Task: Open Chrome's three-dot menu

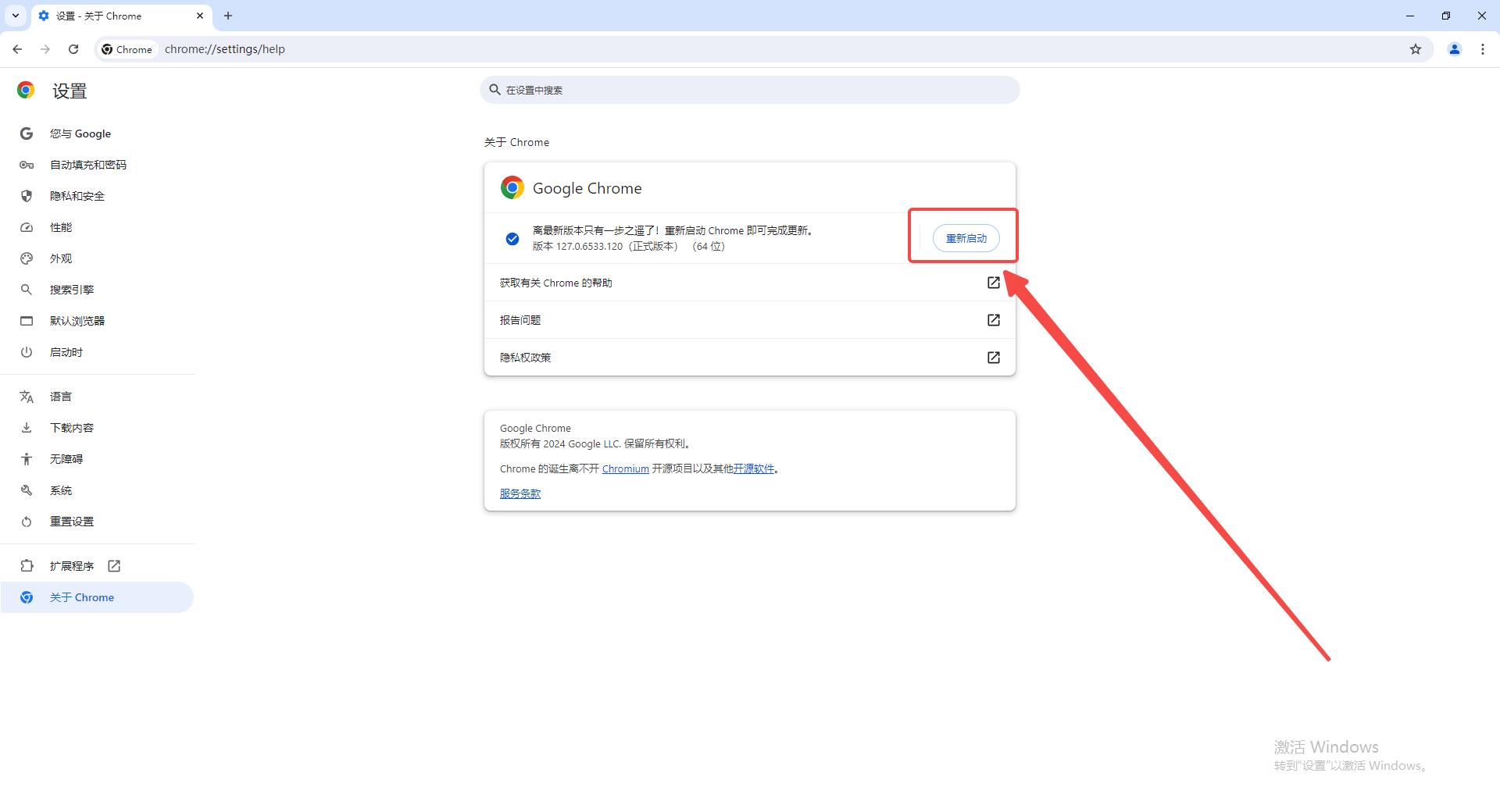Action: (x=1483, y=49)
